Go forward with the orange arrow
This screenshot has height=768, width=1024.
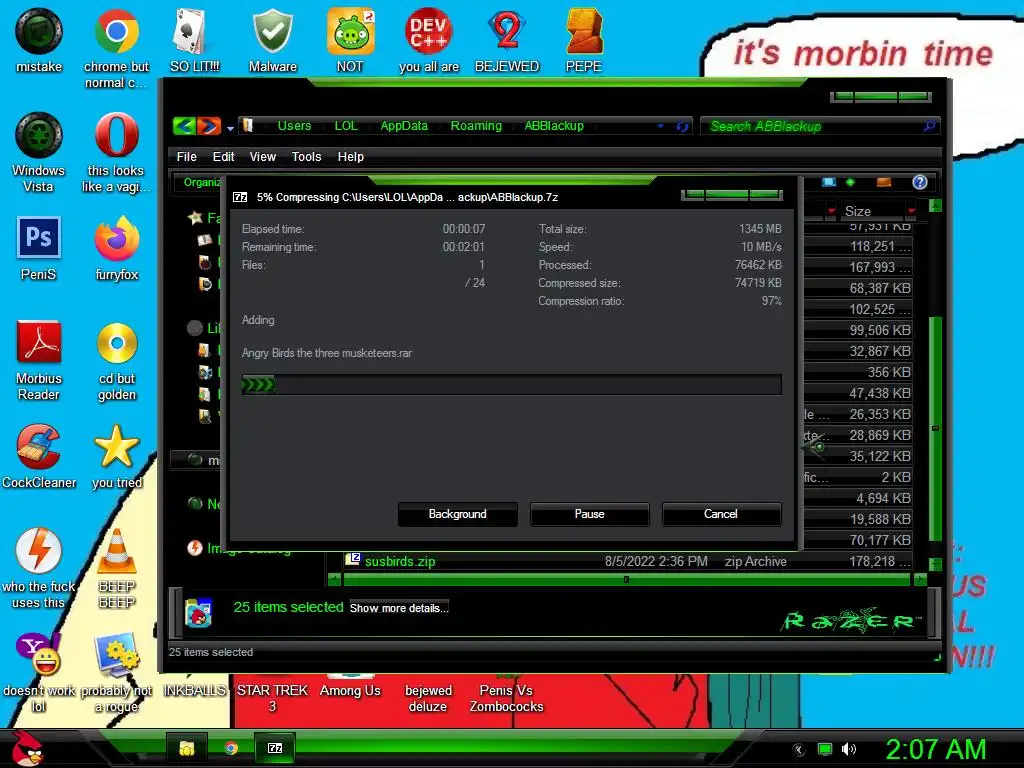(x=208, y=126)
